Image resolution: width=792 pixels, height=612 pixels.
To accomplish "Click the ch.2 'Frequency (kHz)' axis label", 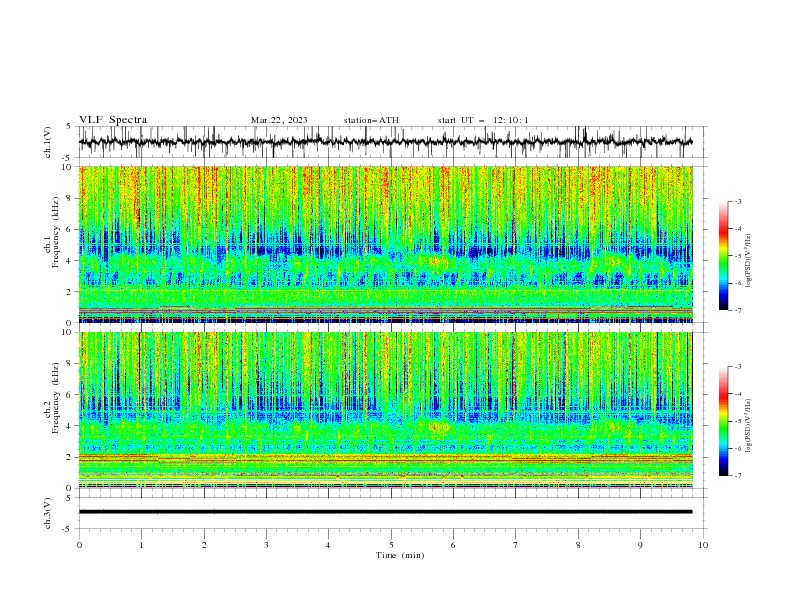I will pyautogui.click(x=56, y=398).
